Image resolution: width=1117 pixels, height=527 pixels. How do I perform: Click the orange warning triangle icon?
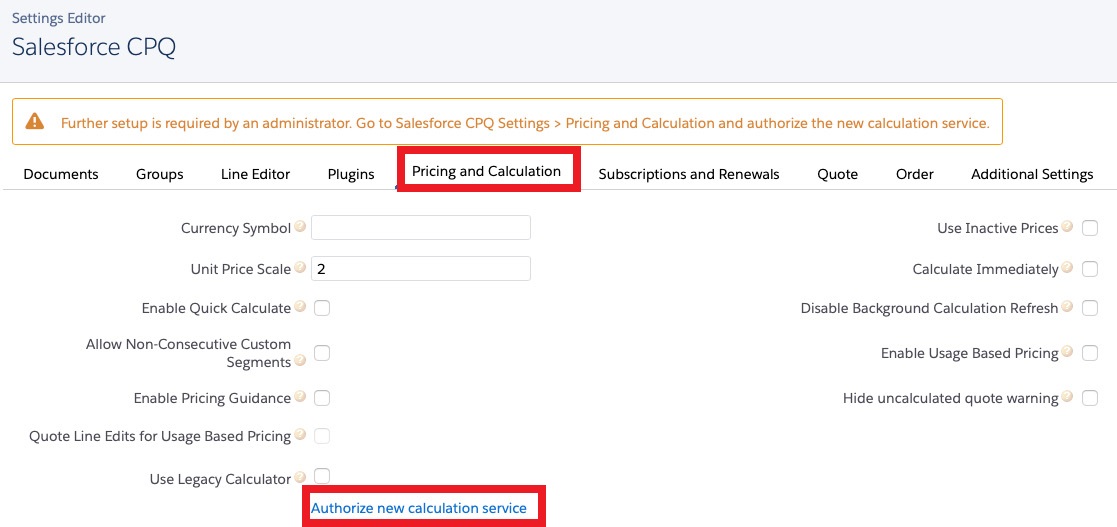(x=35, y=122)
